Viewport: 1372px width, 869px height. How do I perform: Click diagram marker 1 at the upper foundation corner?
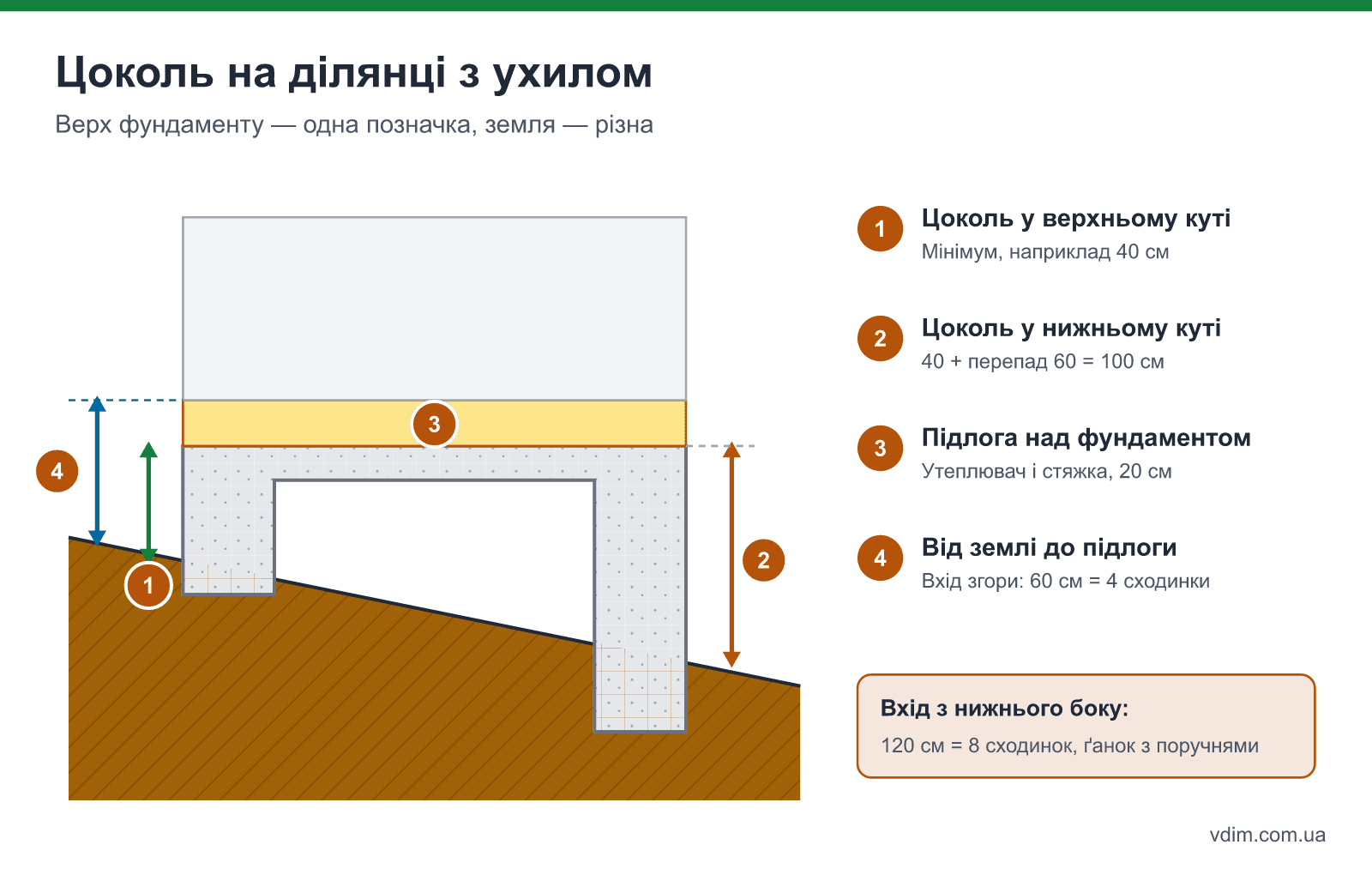coord(148,586)
